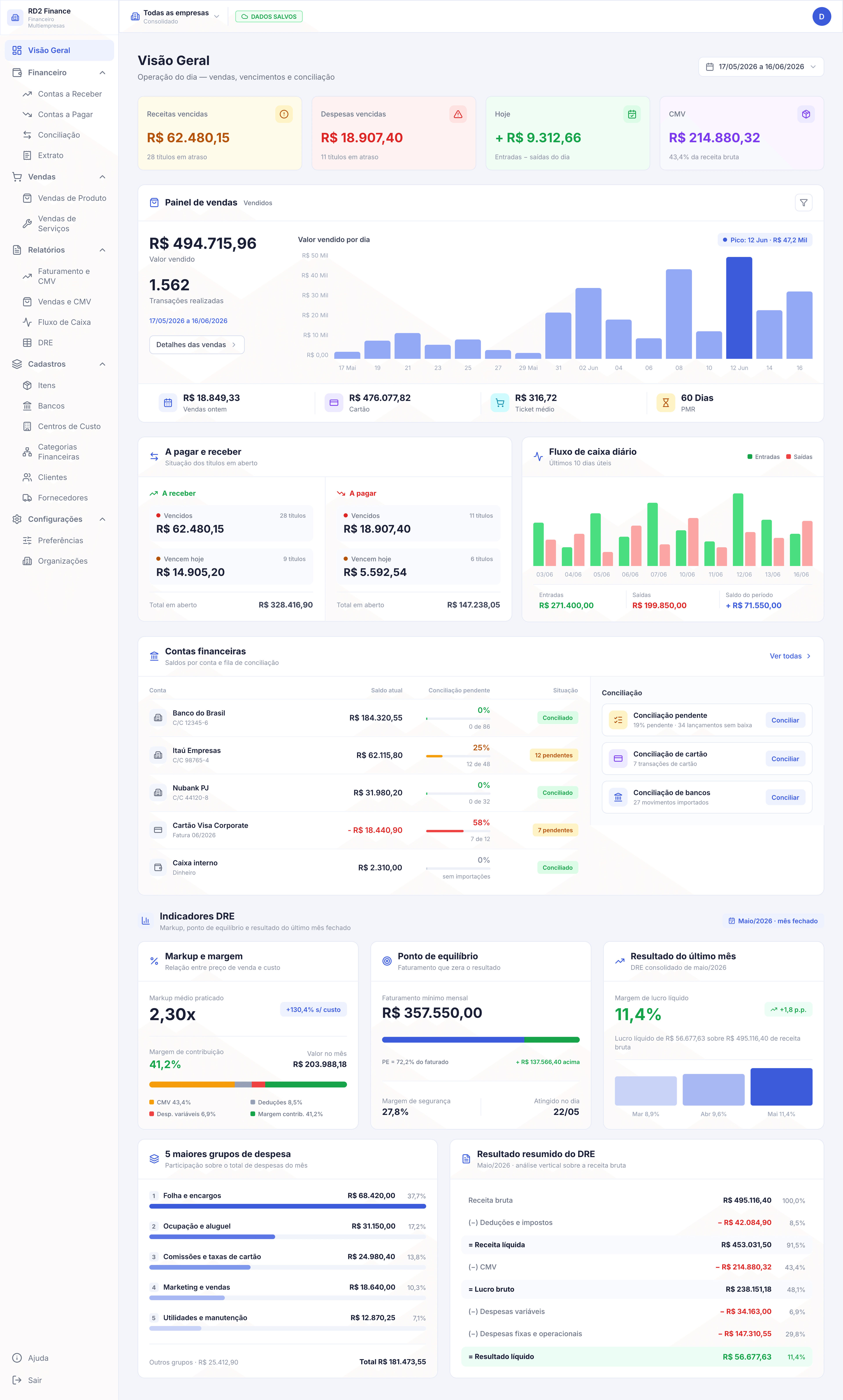Click the document icon of Resultado resumido do DRE
The image size is (843, 1400).
coord(466,1159)
